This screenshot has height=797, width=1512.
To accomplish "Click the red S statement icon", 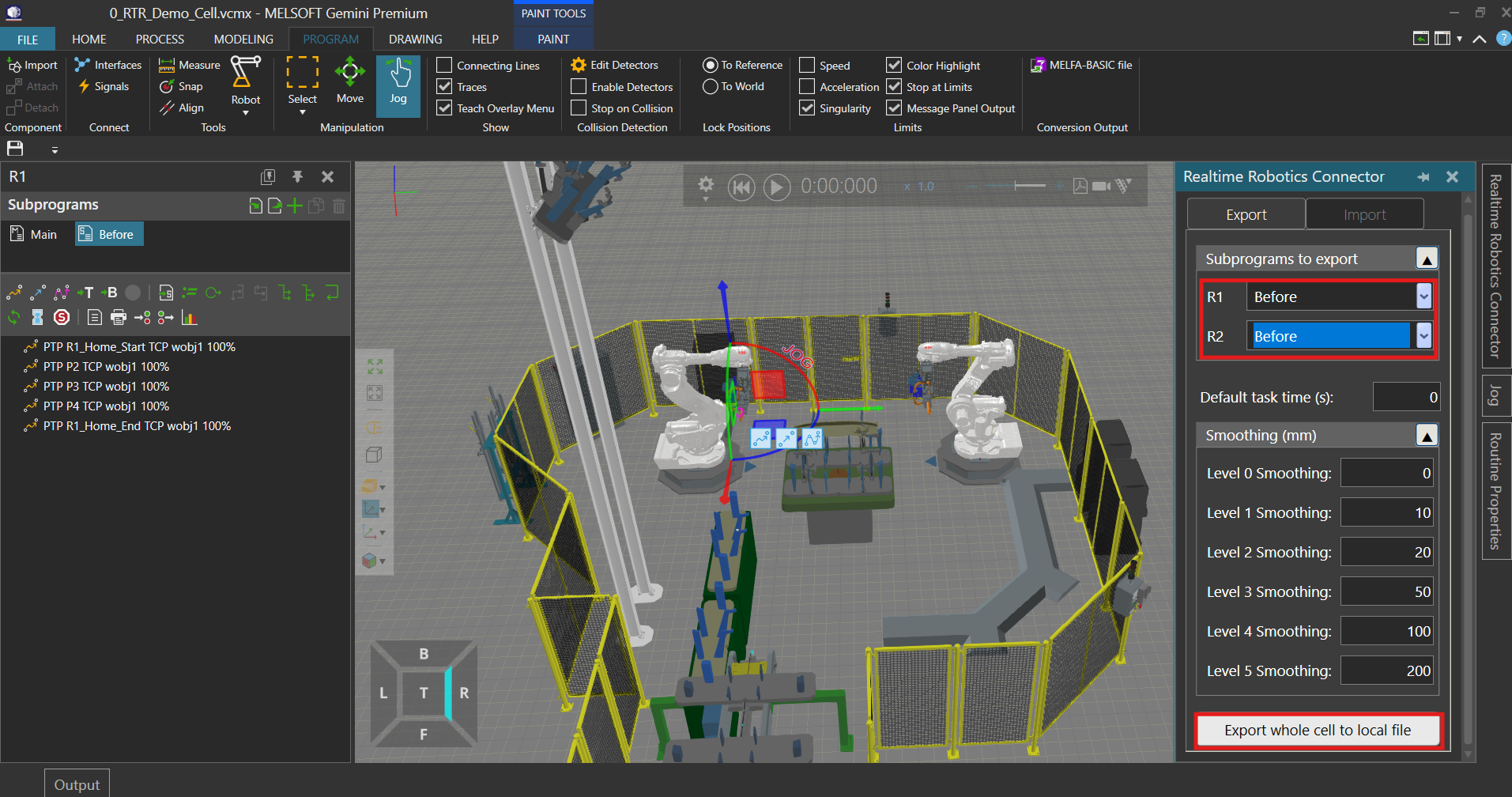I will [x=62, y=317].
